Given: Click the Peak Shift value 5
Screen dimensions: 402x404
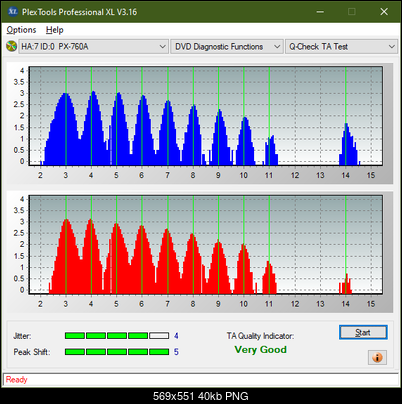Looking at the screenshot, I should tap(176, 352).
